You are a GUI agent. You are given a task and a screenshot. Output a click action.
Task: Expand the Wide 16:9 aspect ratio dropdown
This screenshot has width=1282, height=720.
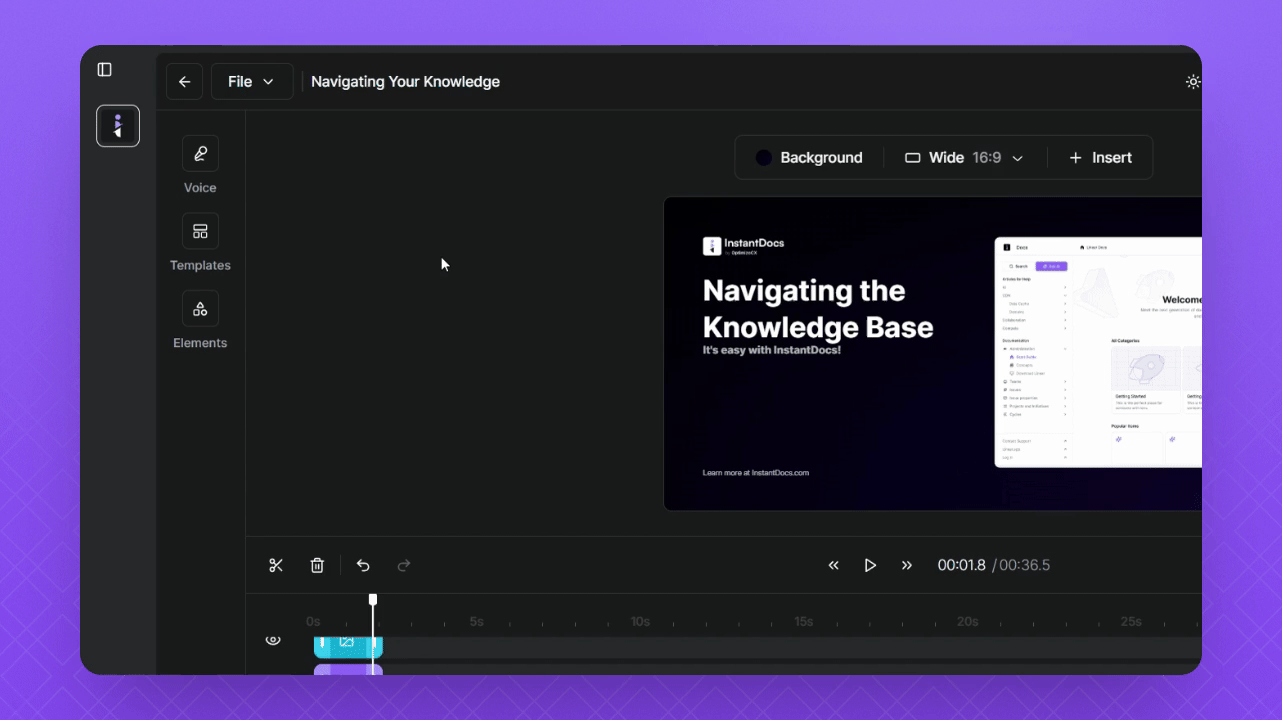coord(964,158)
